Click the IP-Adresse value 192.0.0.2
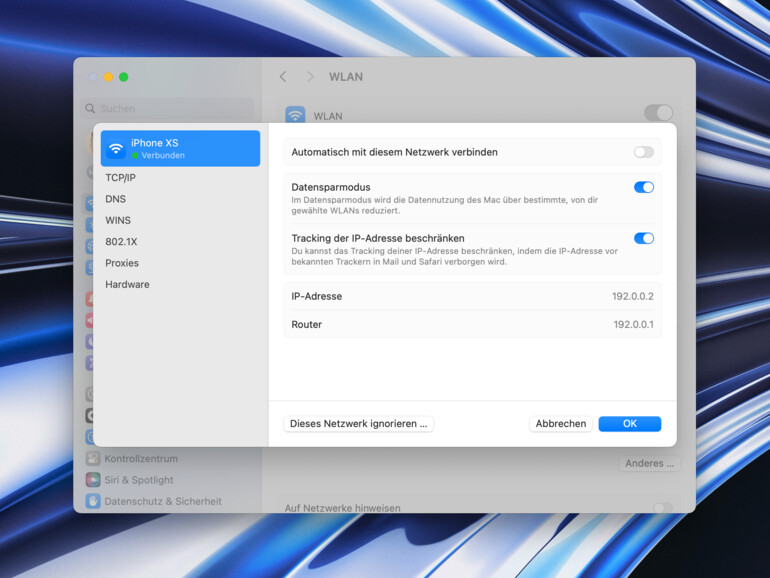This screenshot has width=770, height=578. (632, 296)
